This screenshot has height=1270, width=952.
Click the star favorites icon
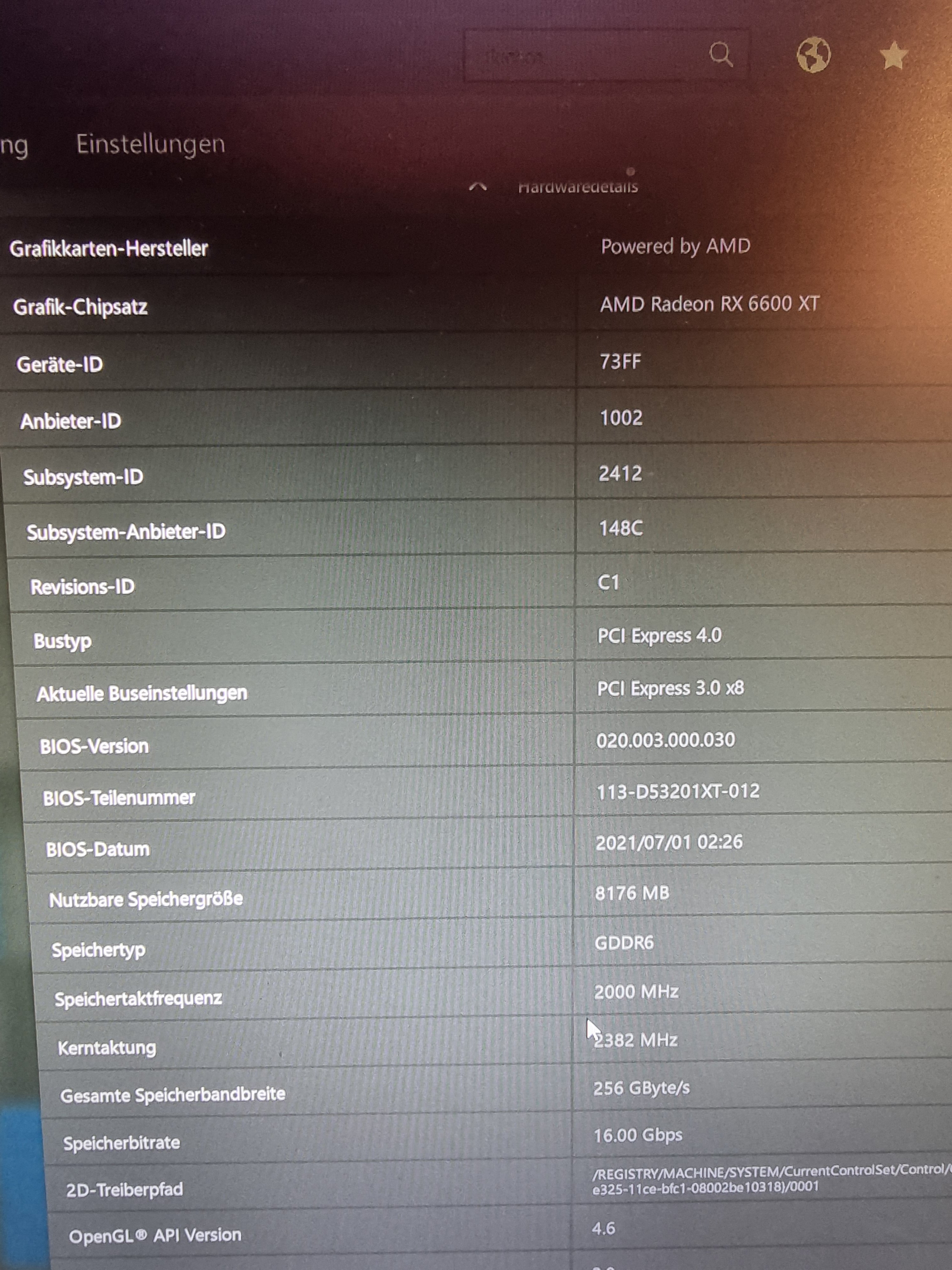tap(893, 56)
